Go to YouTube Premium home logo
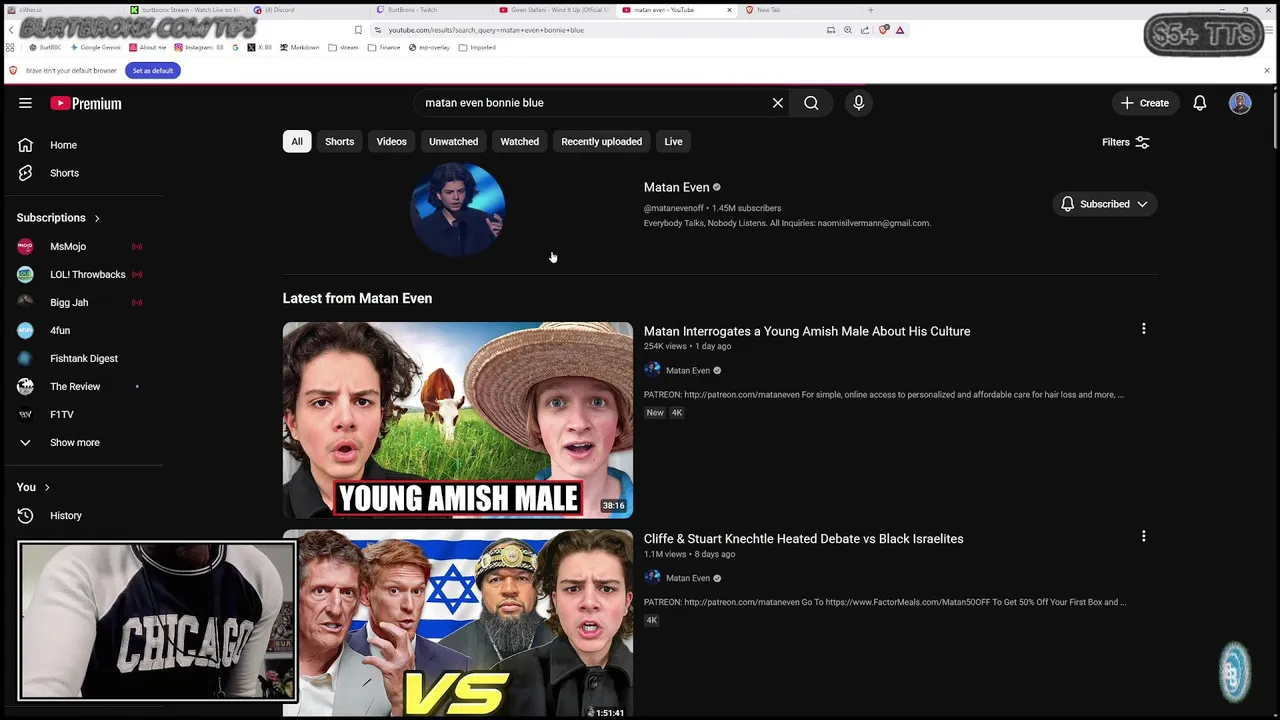 coord(86,103)
